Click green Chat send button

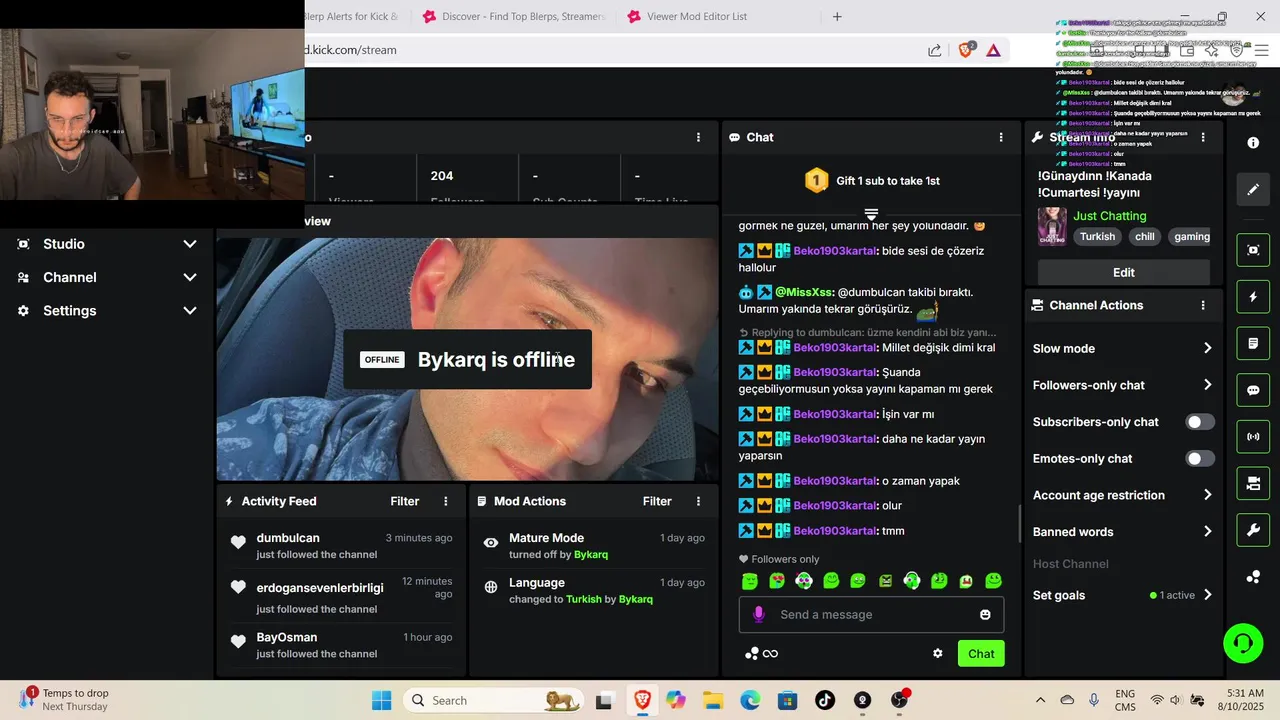[x=981, y=654]
